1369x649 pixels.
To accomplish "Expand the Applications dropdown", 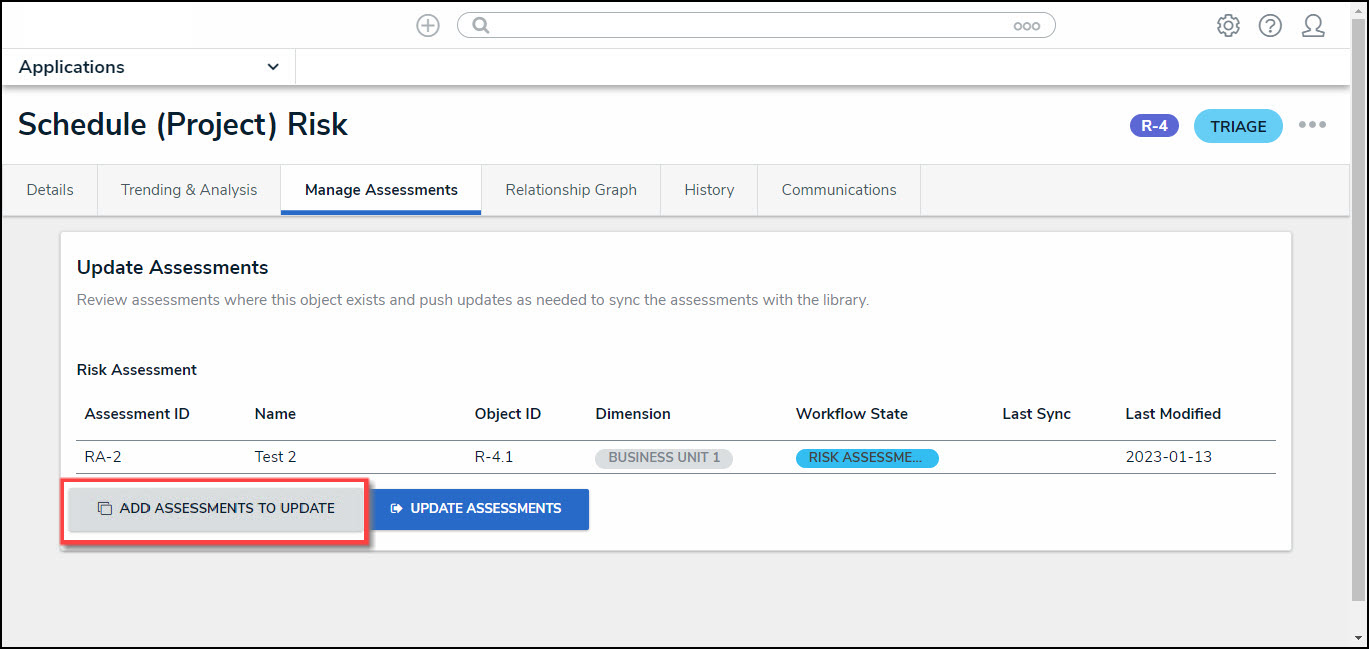I will [148, 67].
